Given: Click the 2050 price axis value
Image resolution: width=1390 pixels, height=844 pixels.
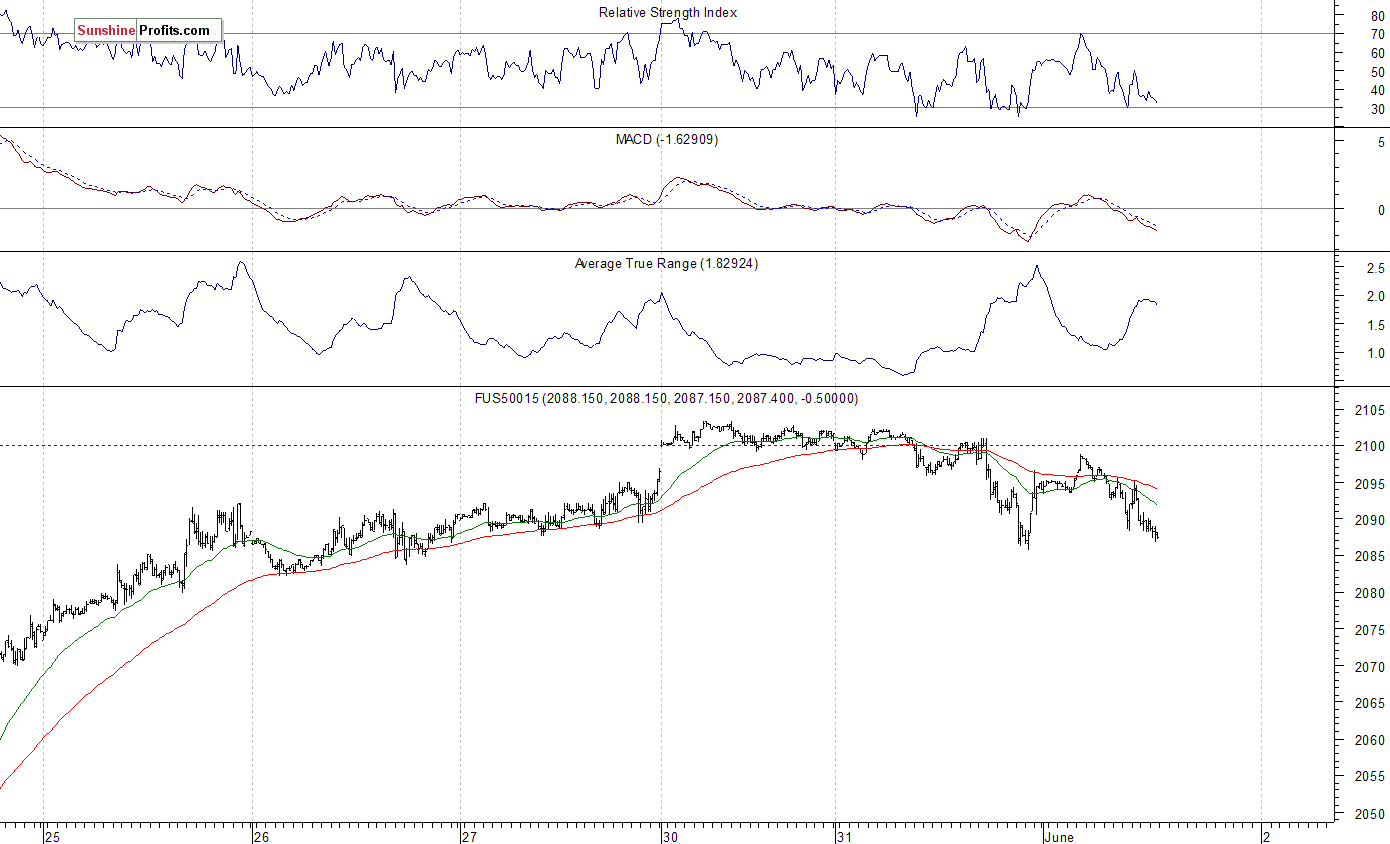Looking at the screenshot, I should pyautogui.click(x=1372, y=814).
